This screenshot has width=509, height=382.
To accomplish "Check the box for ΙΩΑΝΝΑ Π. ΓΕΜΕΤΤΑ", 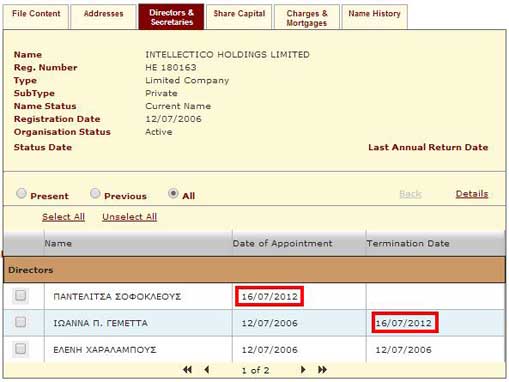I will coord(20,322).
